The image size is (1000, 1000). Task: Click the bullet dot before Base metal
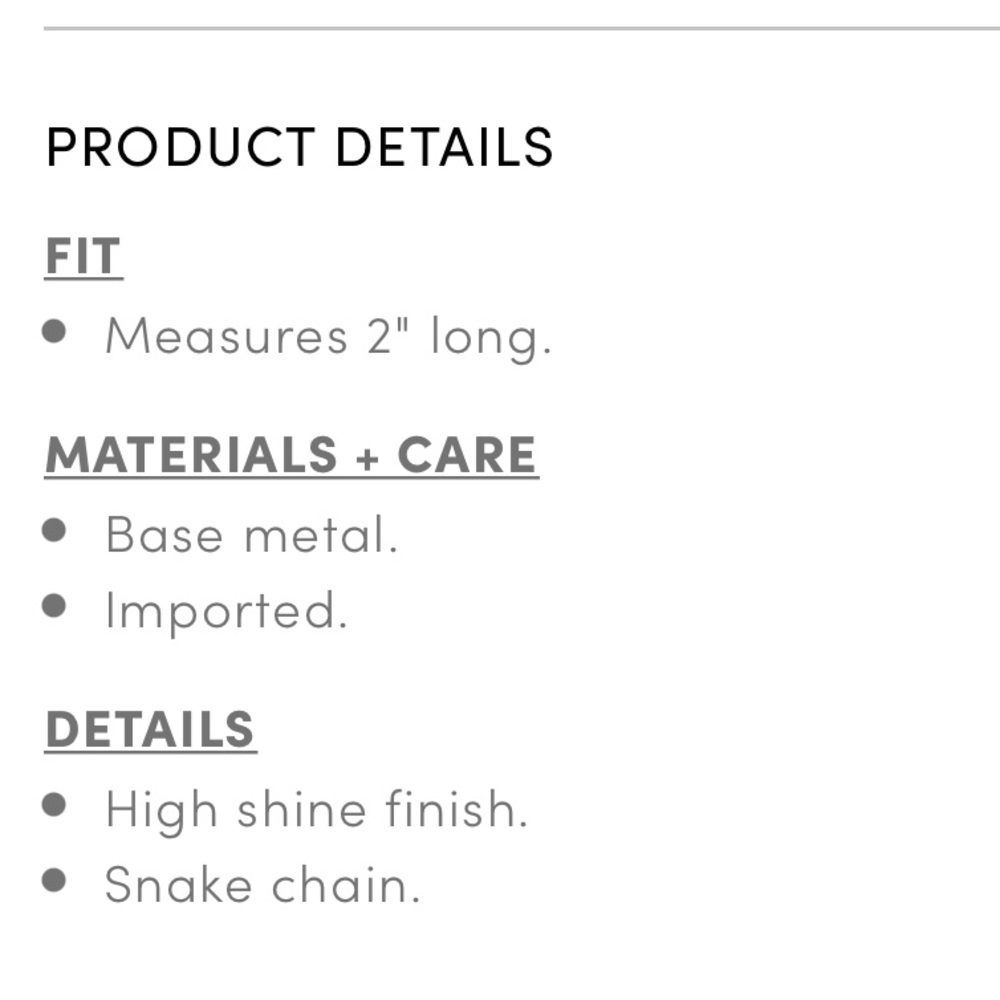pyautogui.click(x=54, y=530)
